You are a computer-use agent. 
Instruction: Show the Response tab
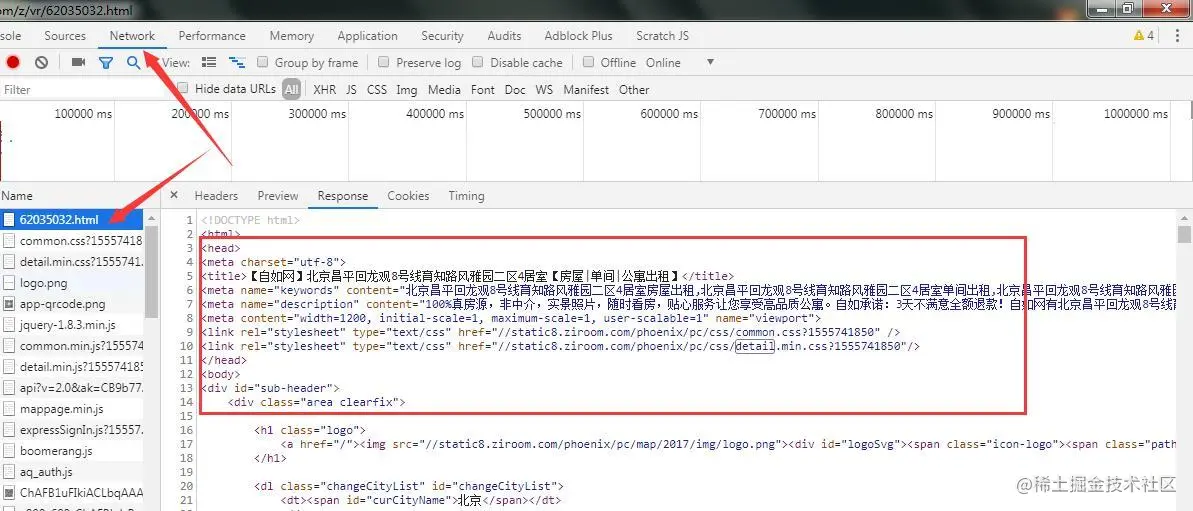(342, 195)
